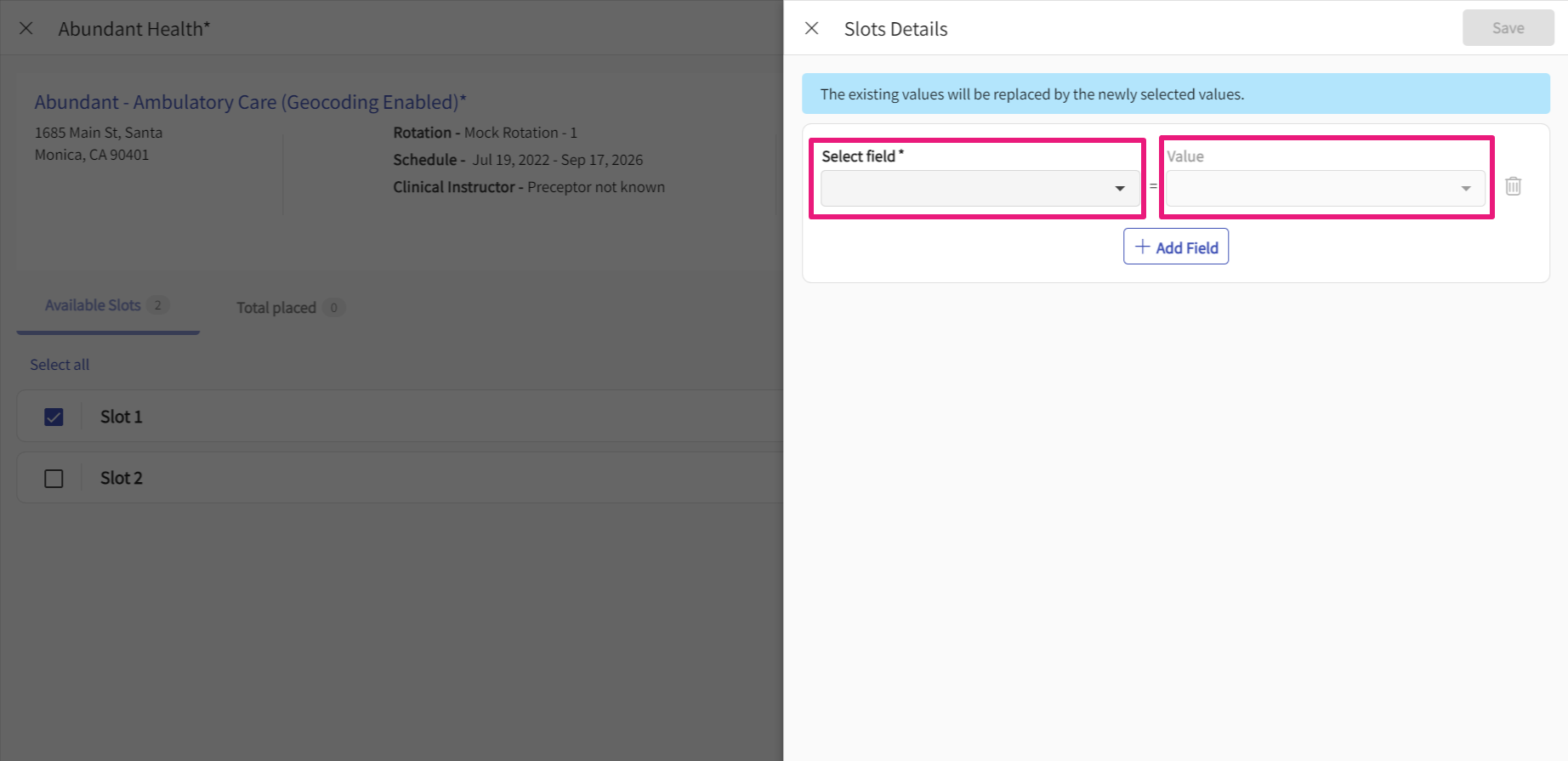Click the Select field dropdown arrow
Viewport: 1568px width, 761px height.
(1120, 188)
